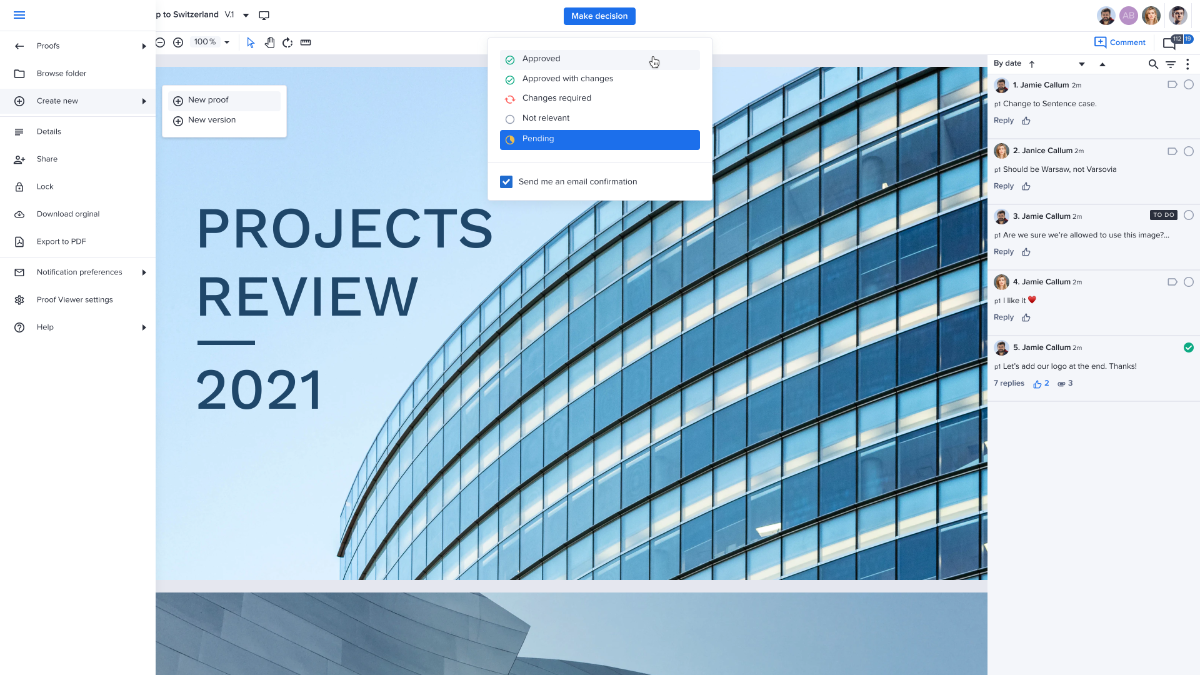Open the comments overflow three-dot menu
The height and width of the screenshot is (675, 1200).
coord(1188,63)
